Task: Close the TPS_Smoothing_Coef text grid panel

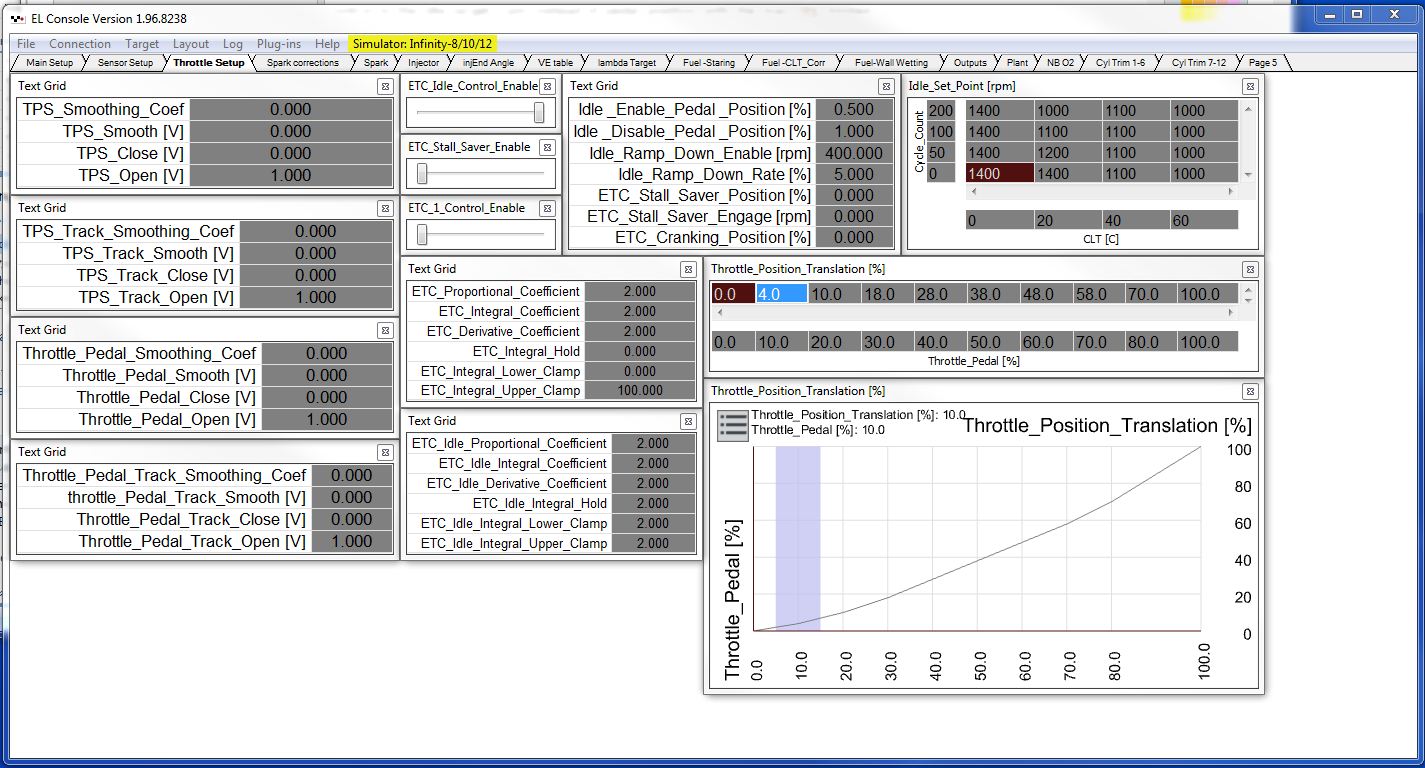Action: click(x=385, y=87)
